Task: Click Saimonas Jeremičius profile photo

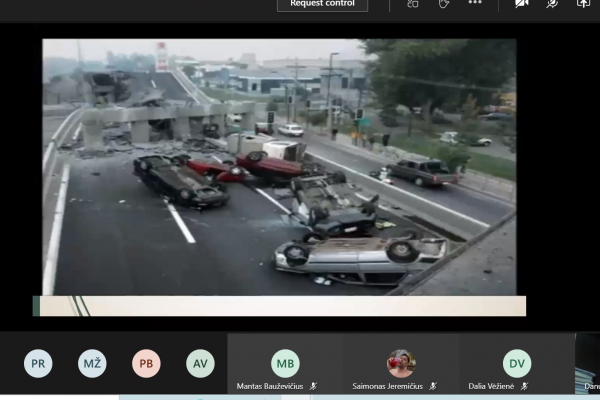Action: pyautogui.click(x=401, y=363)
